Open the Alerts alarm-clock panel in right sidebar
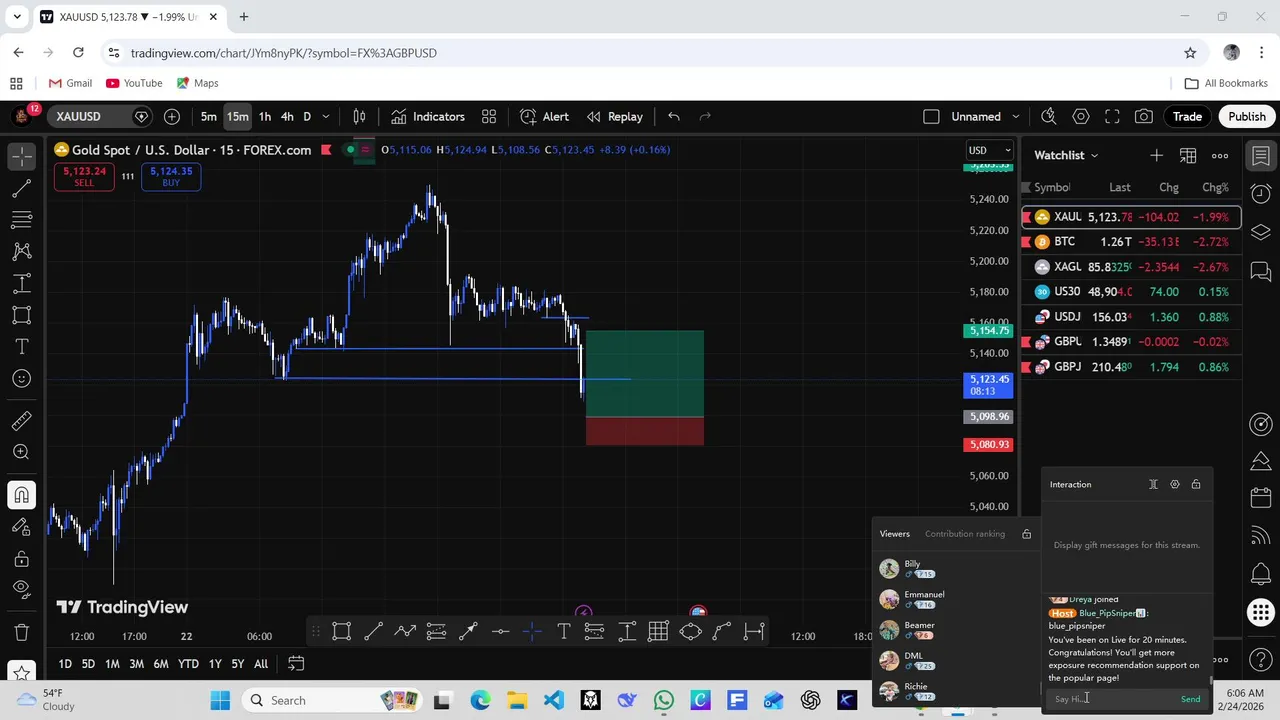This screenshot has height=720, width=1280. 1261,193
